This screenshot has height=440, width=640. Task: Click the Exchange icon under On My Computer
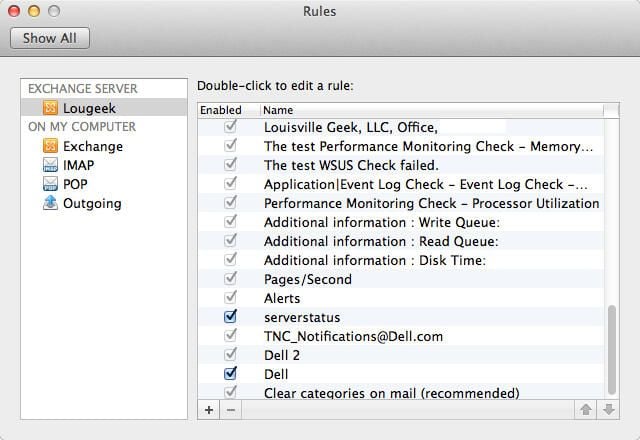point(50,146)
